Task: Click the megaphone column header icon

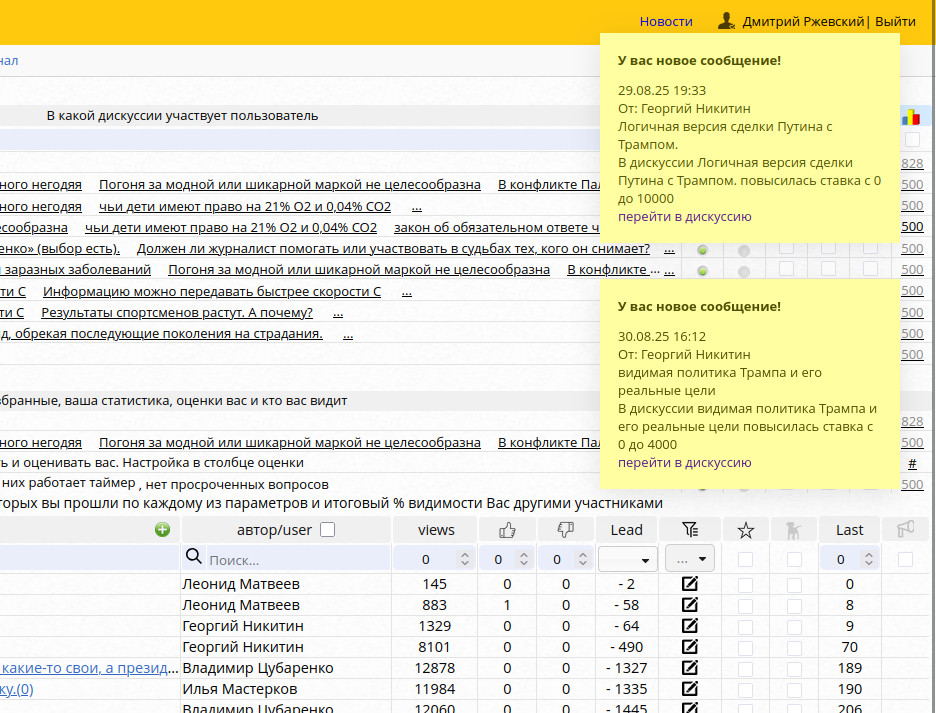Action: click(905, 530)
